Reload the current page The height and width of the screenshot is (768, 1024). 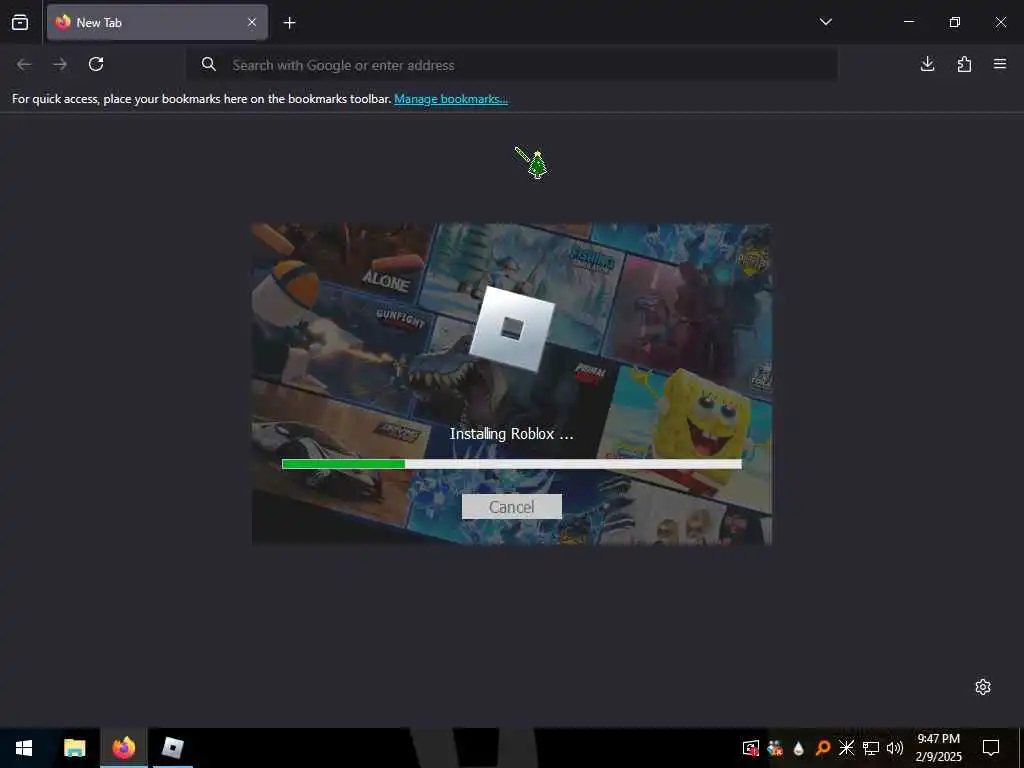[96, 64]
